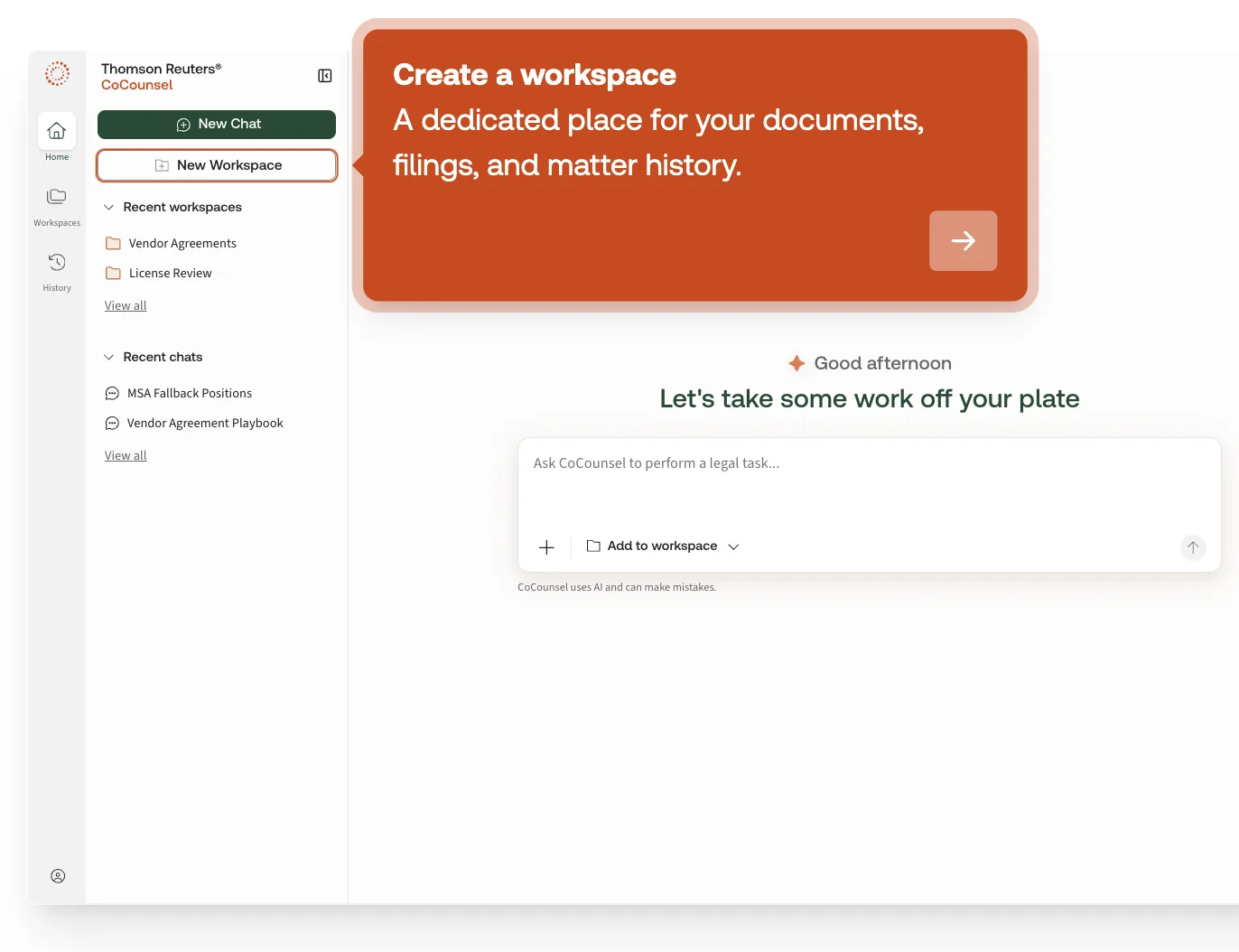Open the License Review workspace
Screen dimensions: 1239x952
[x=159, y=273]
